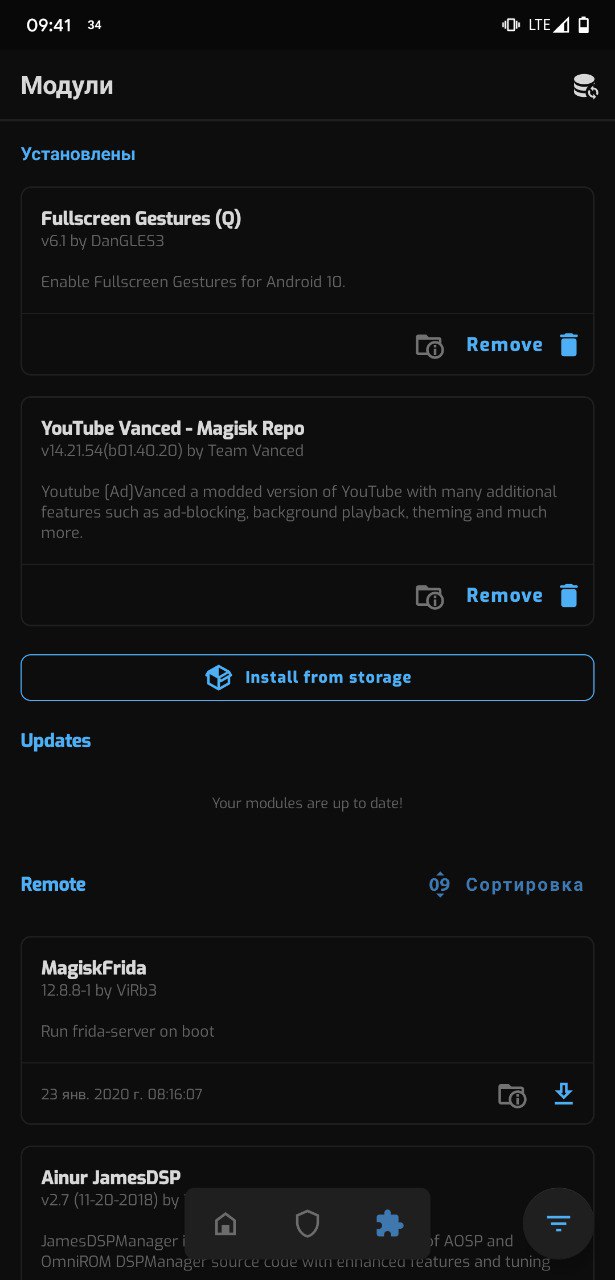Tap the YouTube Vanced module title
Viewport: 615px width, 1280px height.
point(172,428)
